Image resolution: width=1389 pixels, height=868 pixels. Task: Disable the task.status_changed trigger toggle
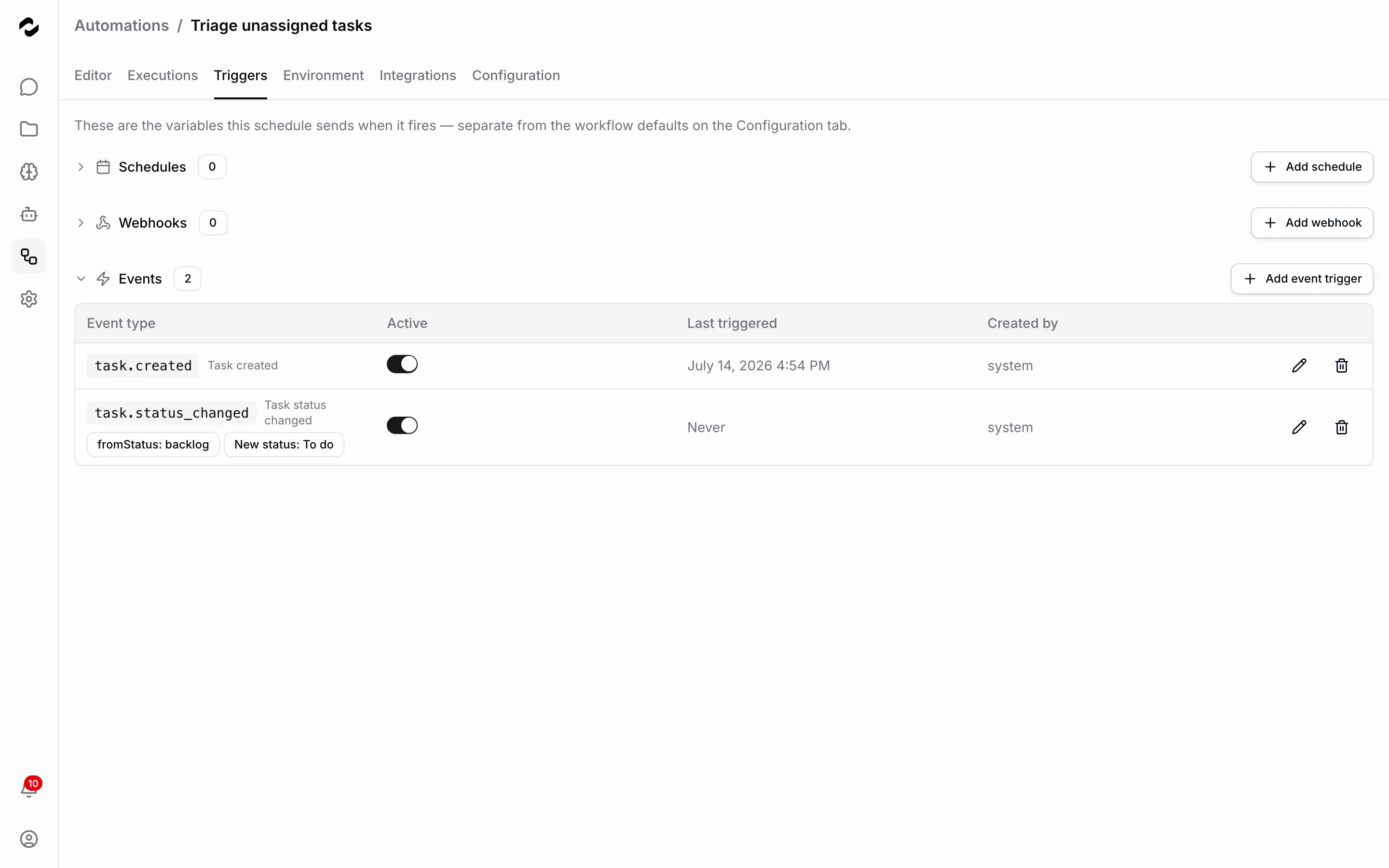(x=402, y=425)
